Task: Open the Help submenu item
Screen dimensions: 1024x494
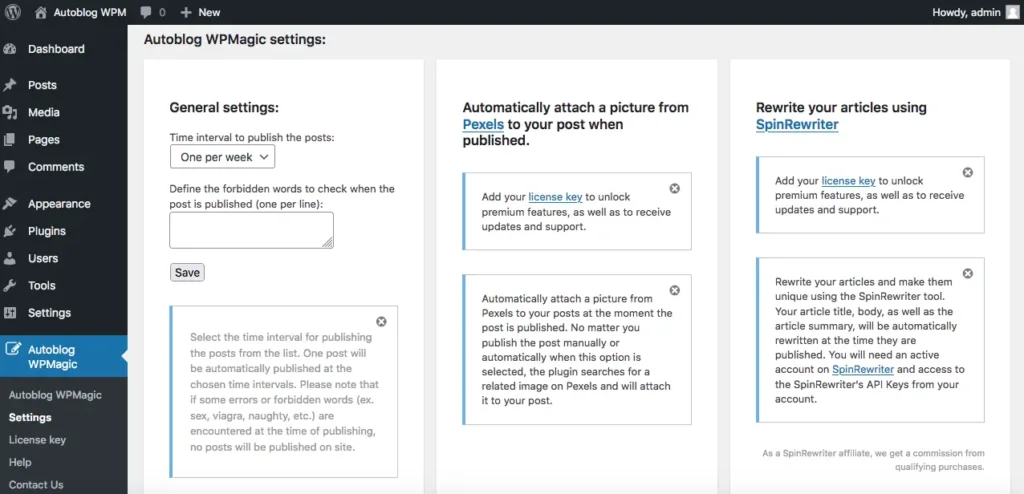Action: (20, 462)
